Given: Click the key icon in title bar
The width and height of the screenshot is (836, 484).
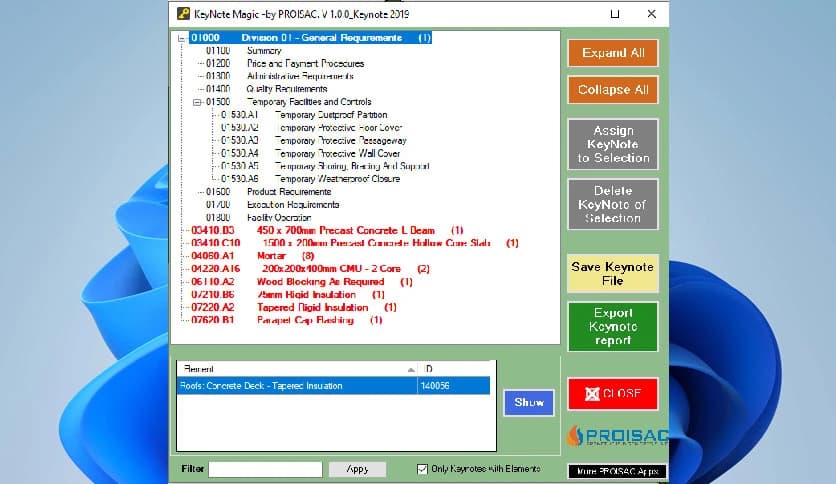Looking at the screenshot, I should (x=184, y=14).
